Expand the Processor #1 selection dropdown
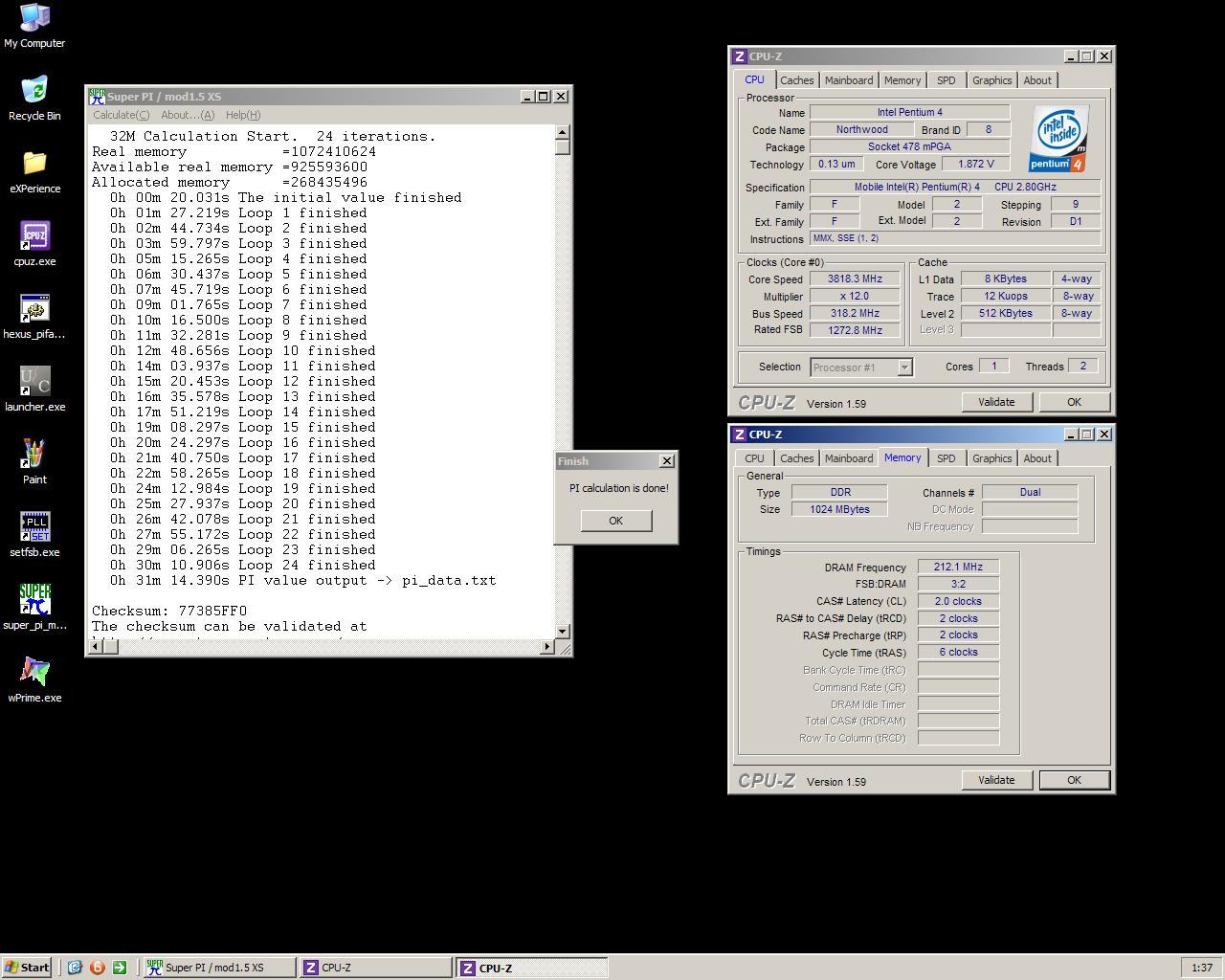Viewport: 1225px width, 980px height. [x=904, y=367]
